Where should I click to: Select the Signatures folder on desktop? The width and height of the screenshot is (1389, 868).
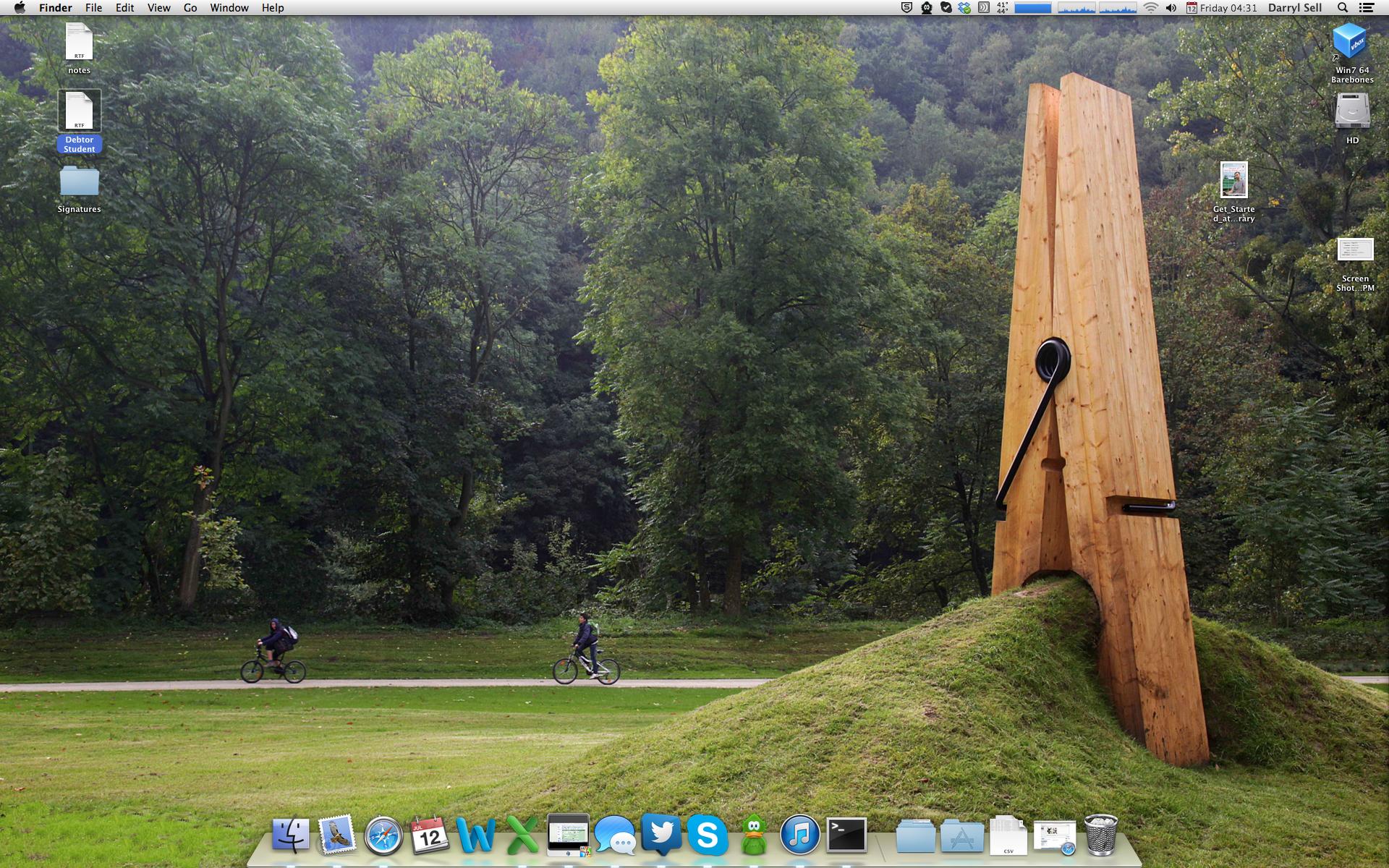79,182
